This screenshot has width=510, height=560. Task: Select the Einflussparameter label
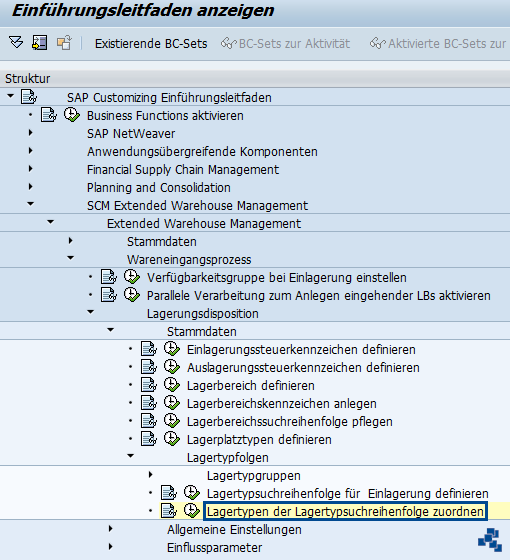pos(214,548)
